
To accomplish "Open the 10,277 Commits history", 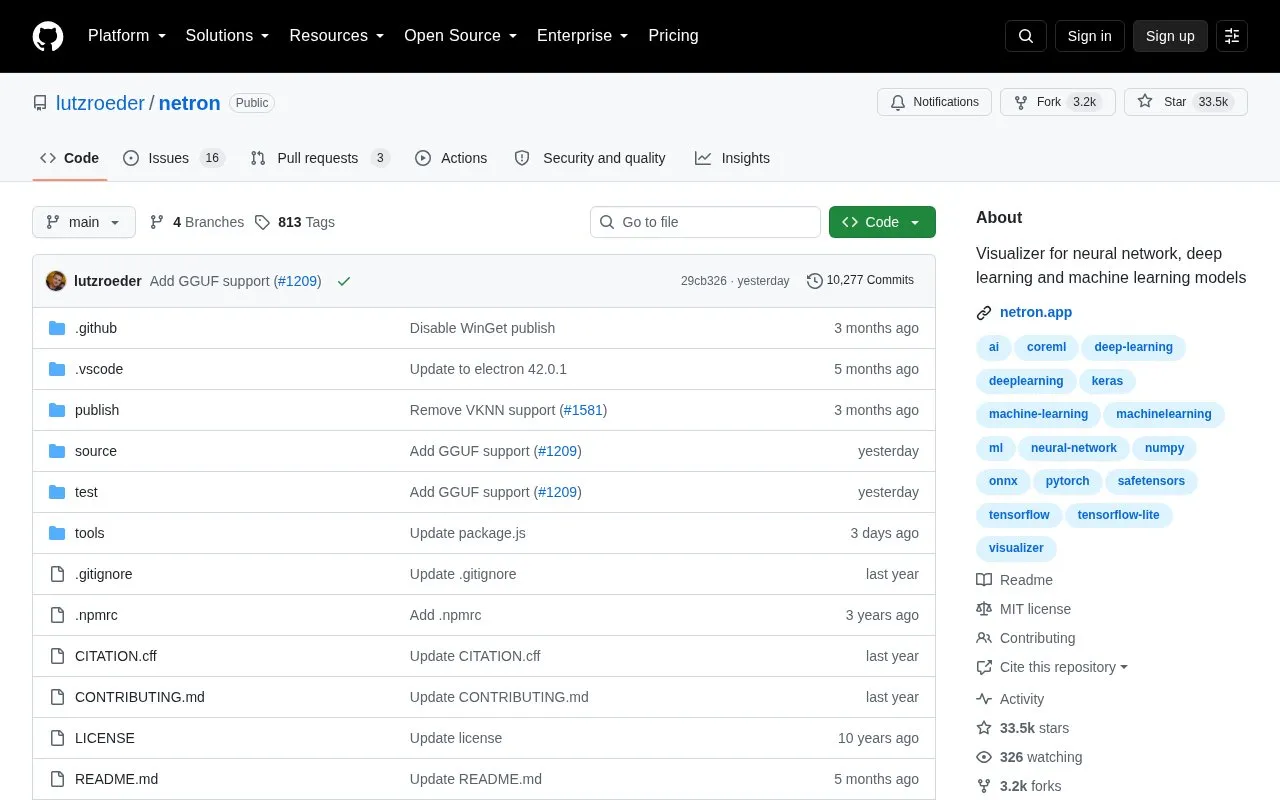I will point(860,281).
